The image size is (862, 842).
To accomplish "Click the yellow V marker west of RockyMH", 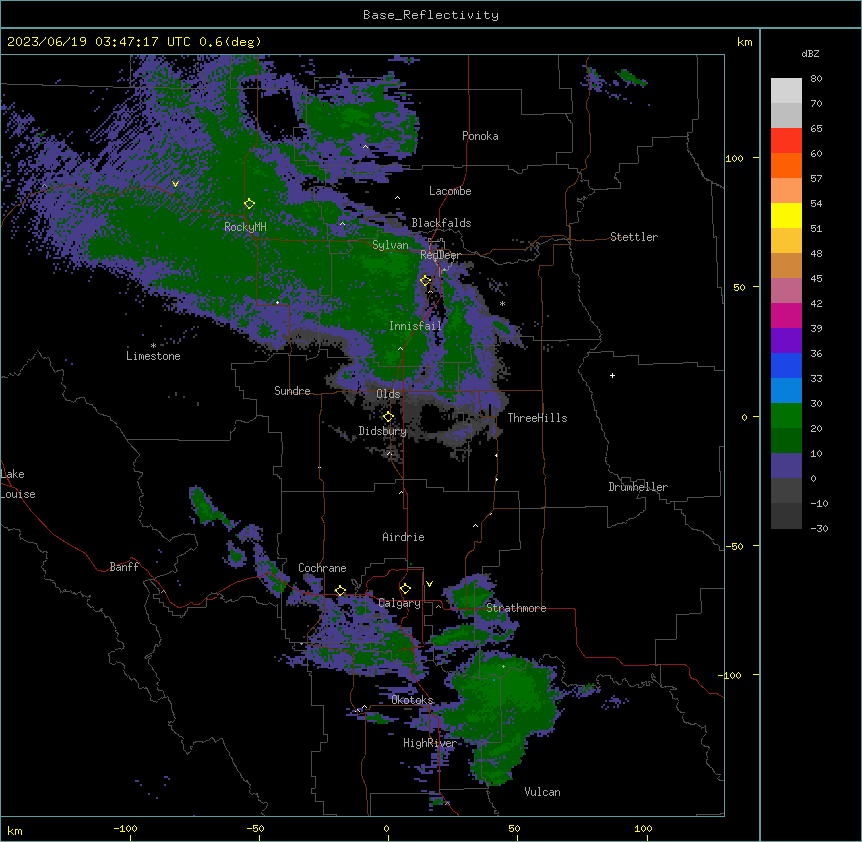I will 175,184.
